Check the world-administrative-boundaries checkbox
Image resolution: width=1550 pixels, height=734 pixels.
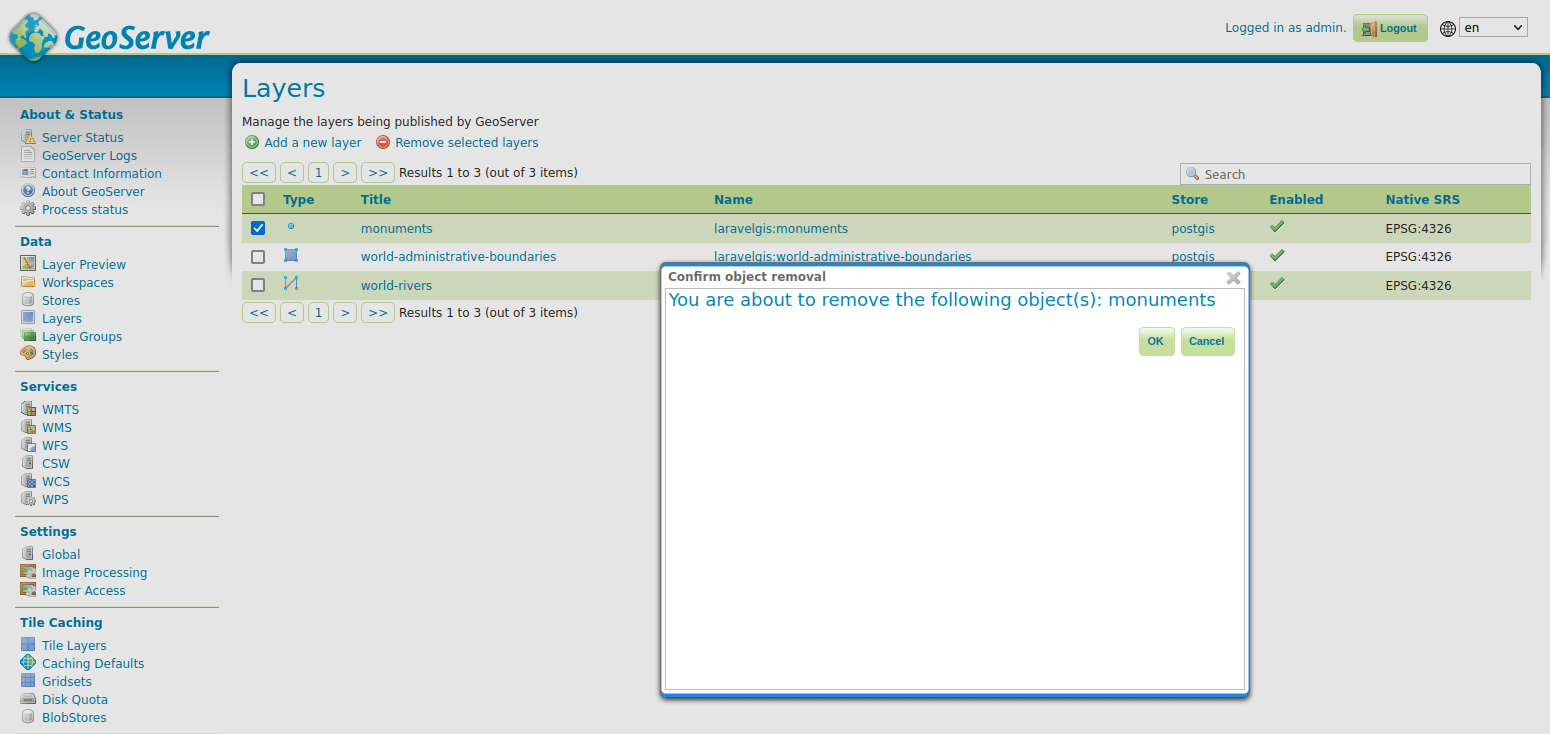pos(258,257)
